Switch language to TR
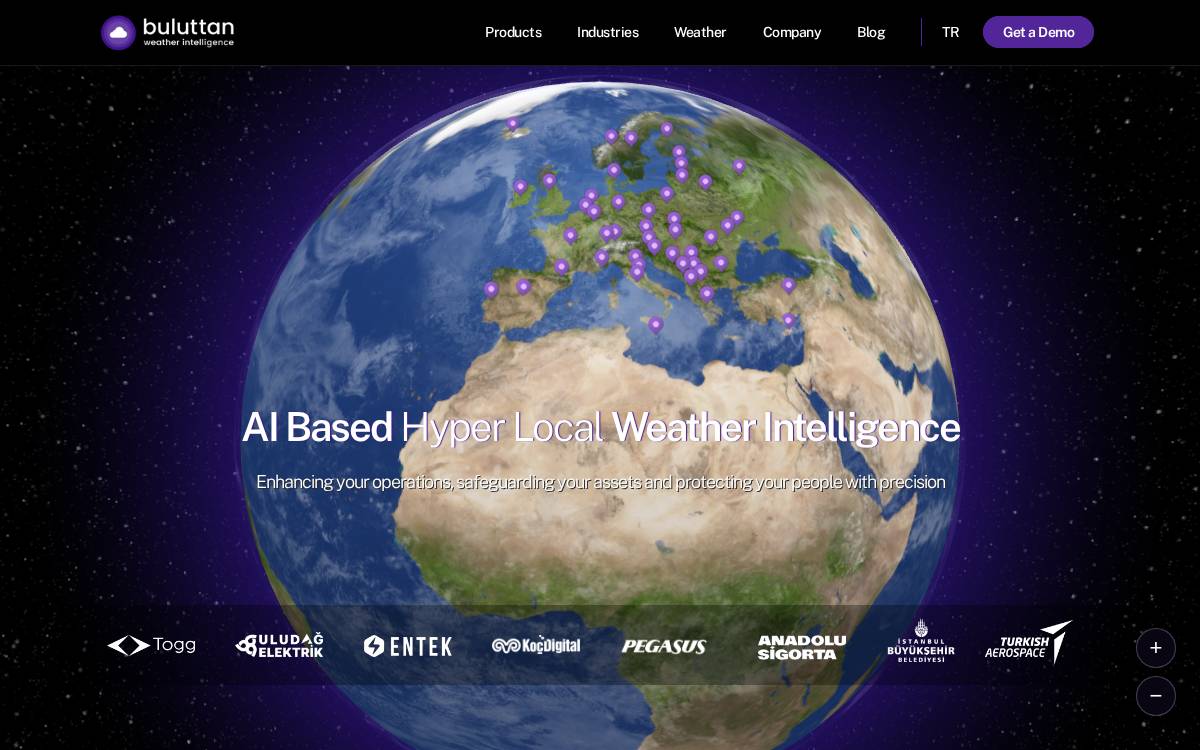This screenshot has width=1200, height=750. 950,32
